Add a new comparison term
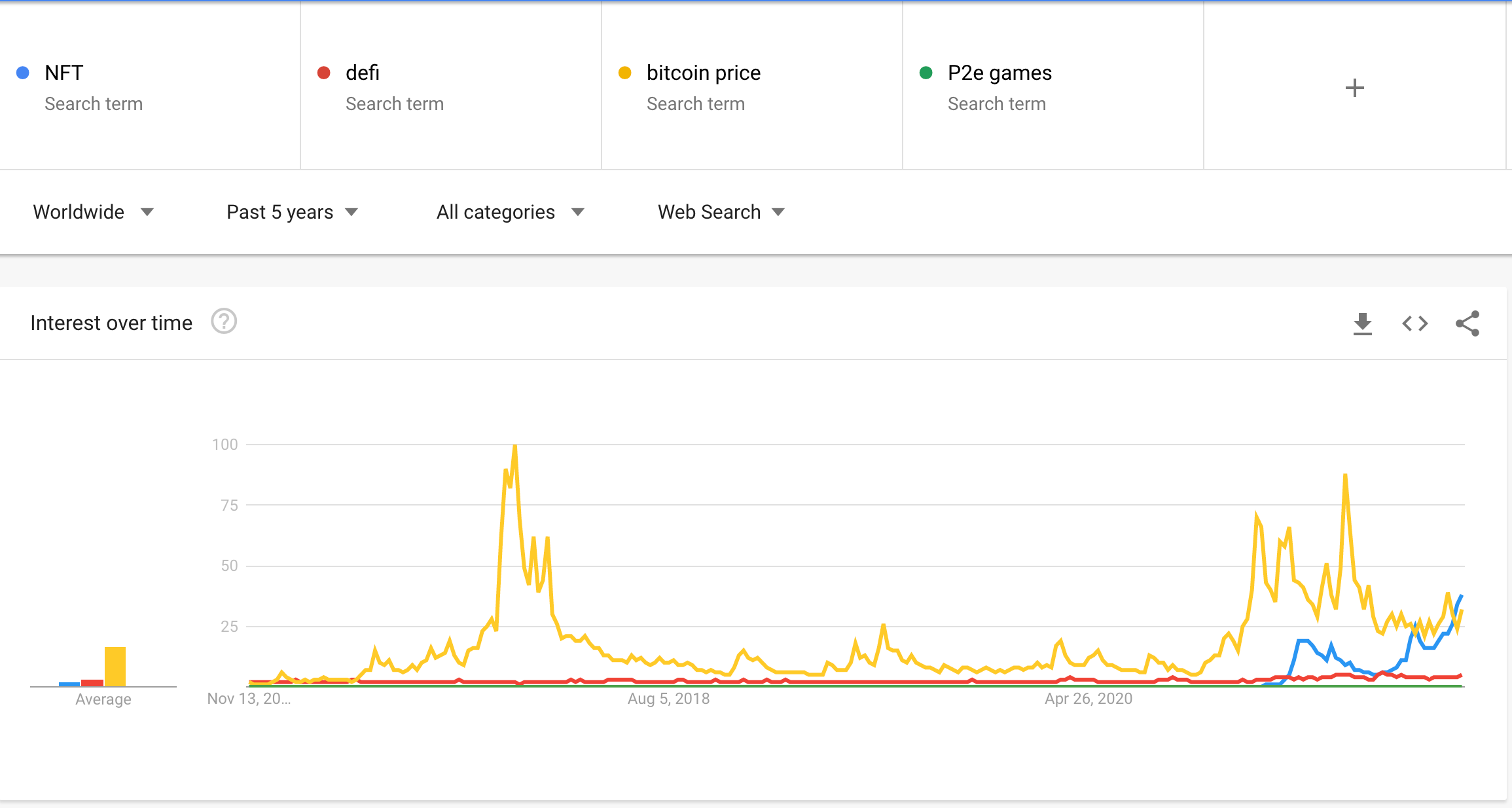Viewport: 1512px width, 808px height. point(1354,88)
